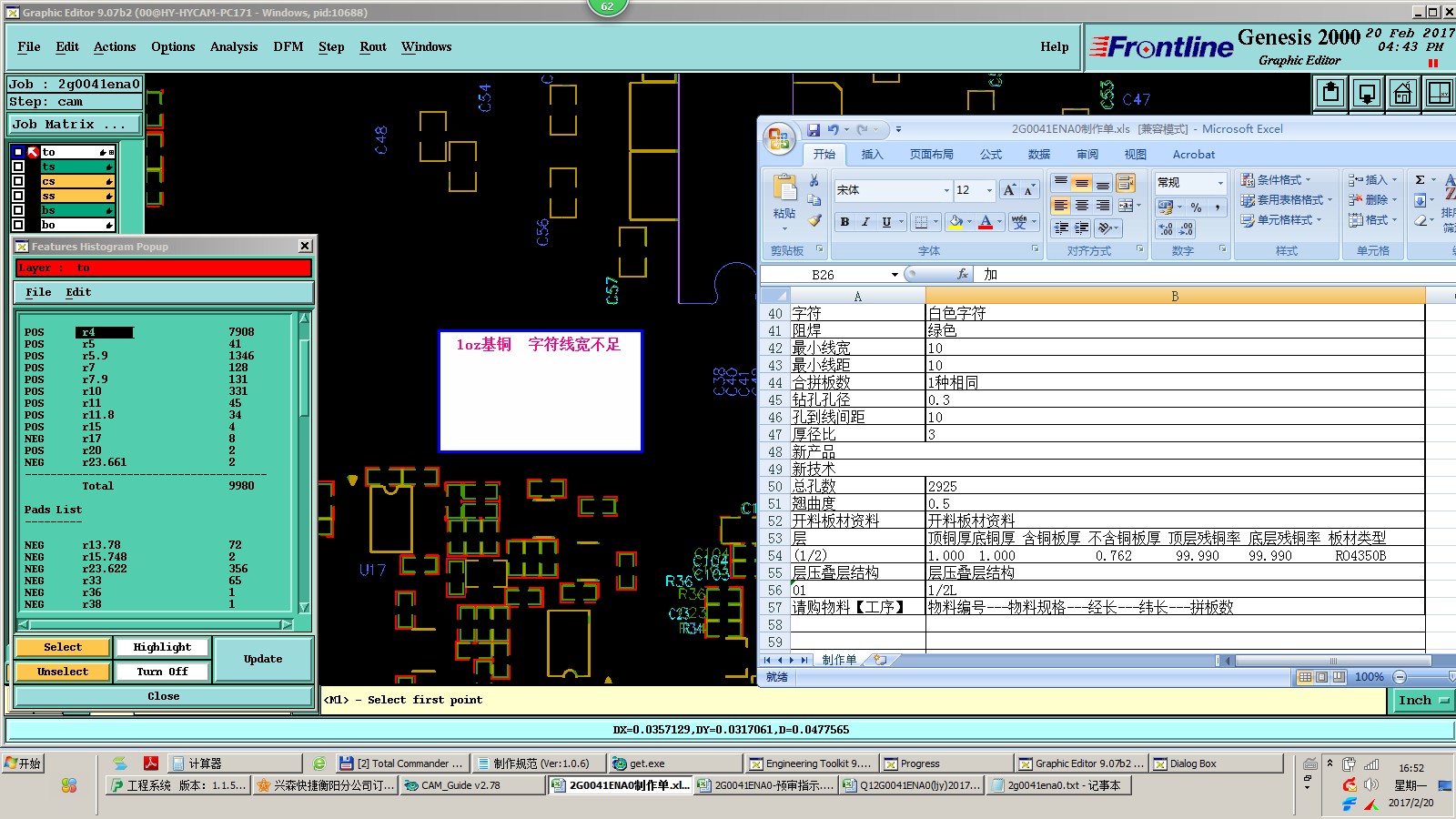Apply bold formatting in Excel

[844, 222]
